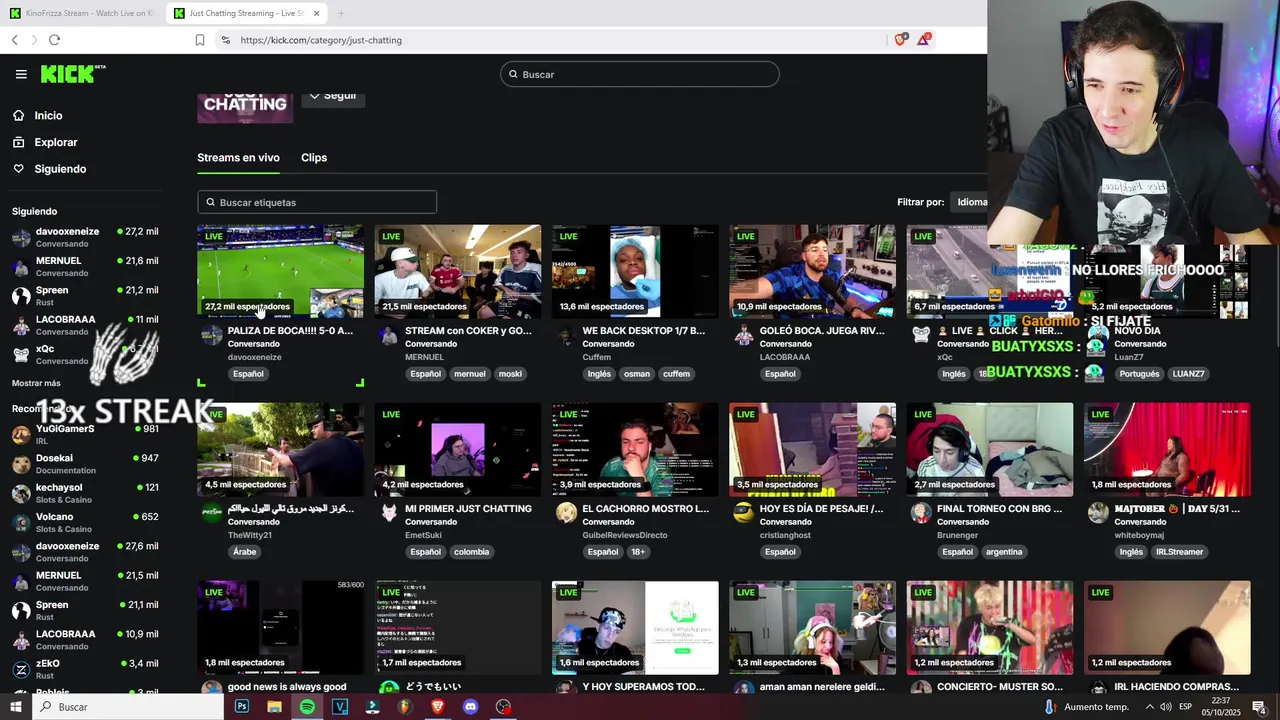The image size is (1280, 720).
Task: Open the Idioma filter dropdown
Action: pos(969,202)
